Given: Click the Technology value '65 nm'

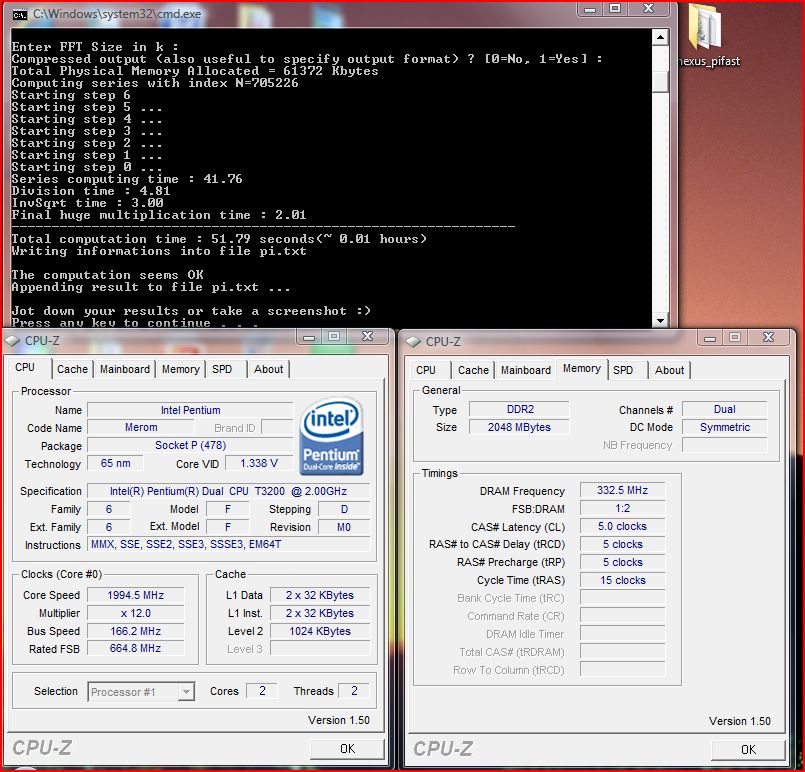Looking at the screenshot, I should pyautogui.click(x=116, y=464).
